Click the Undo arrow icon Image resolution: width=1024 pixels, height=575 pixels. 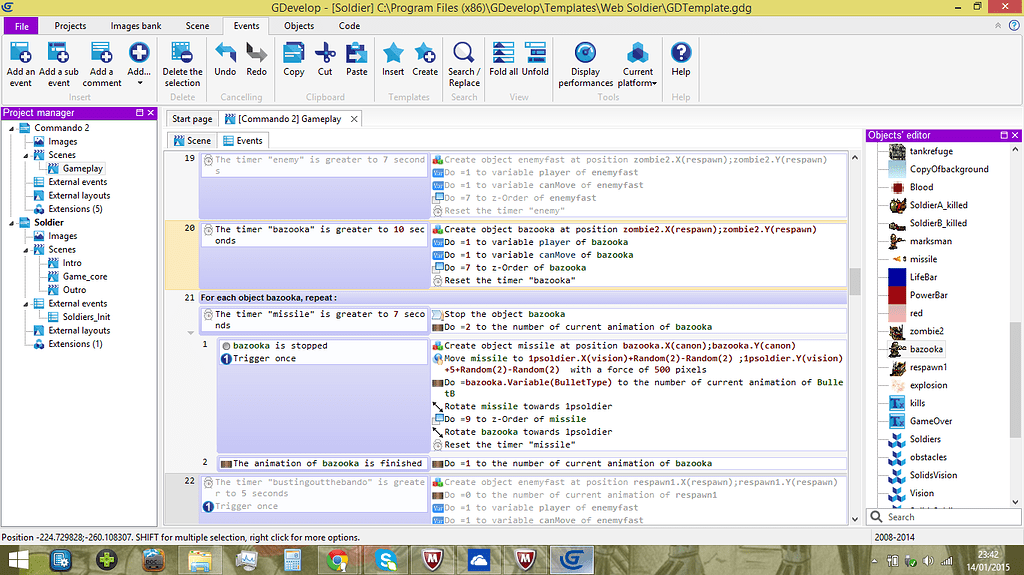pos(225,53)
